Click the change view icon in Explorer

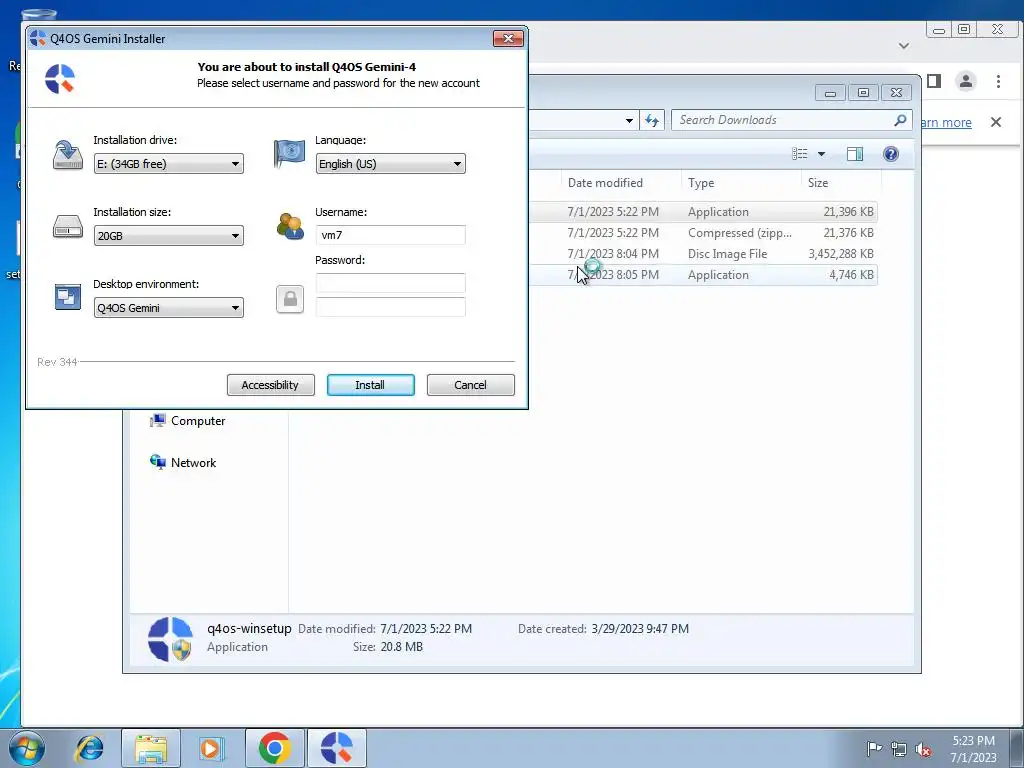800,154
